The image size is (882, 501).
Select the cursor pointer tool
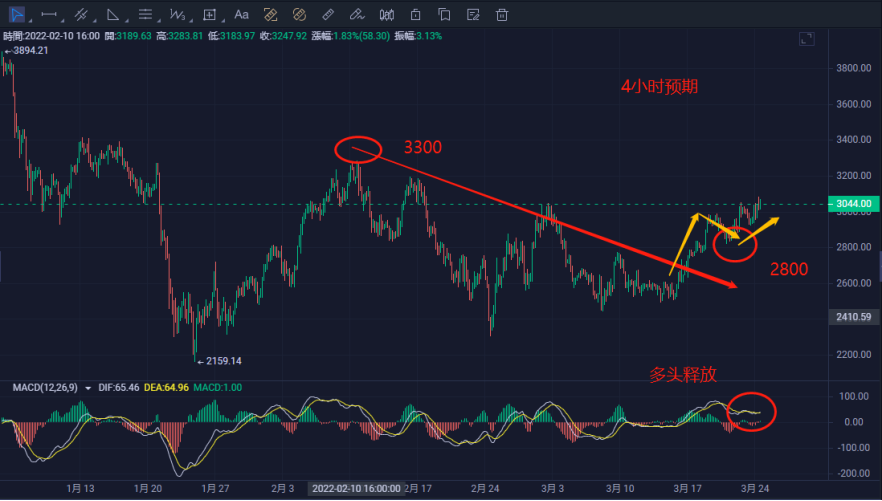coord(16,15)
